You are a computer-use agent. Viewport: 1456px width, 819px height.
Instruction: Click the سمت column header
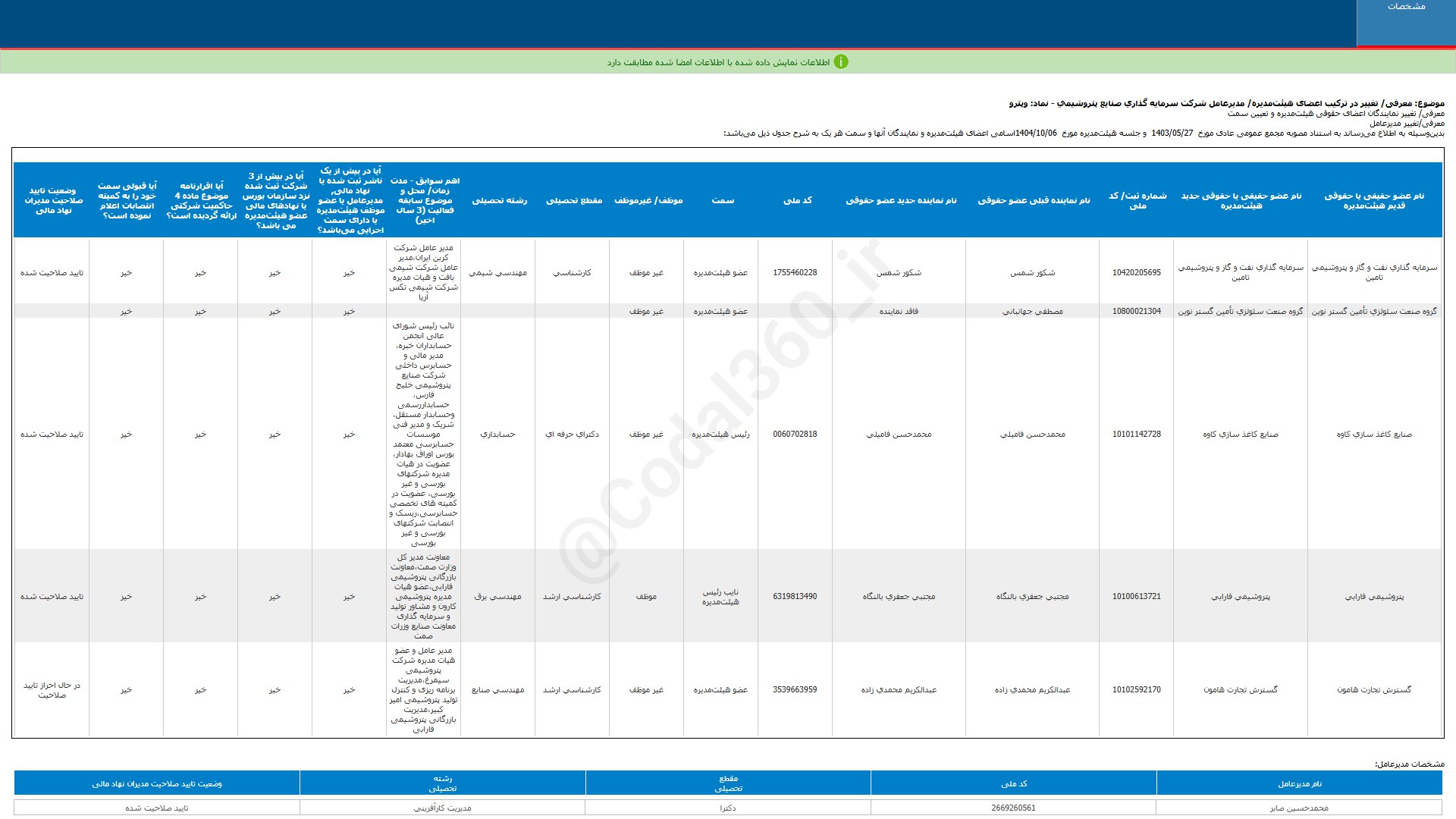[x=722, y=200]
